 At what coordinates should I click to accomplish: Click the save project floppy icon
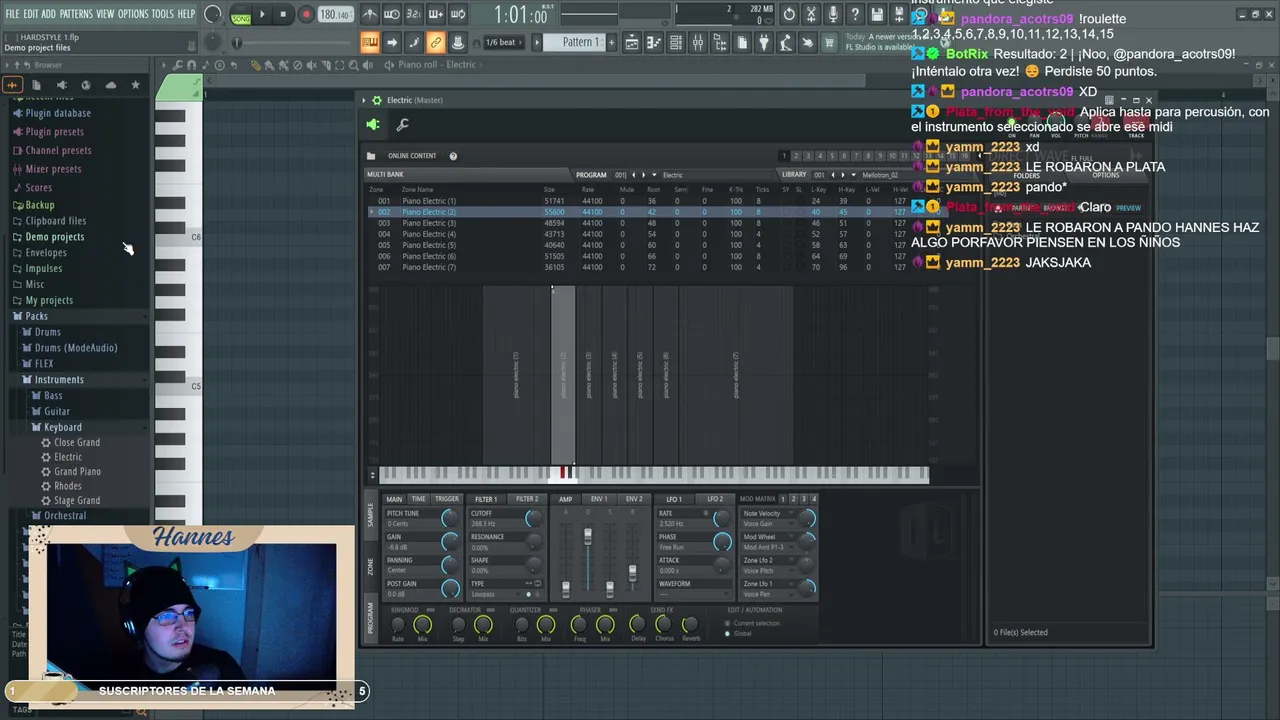click(x=877, y=15)
